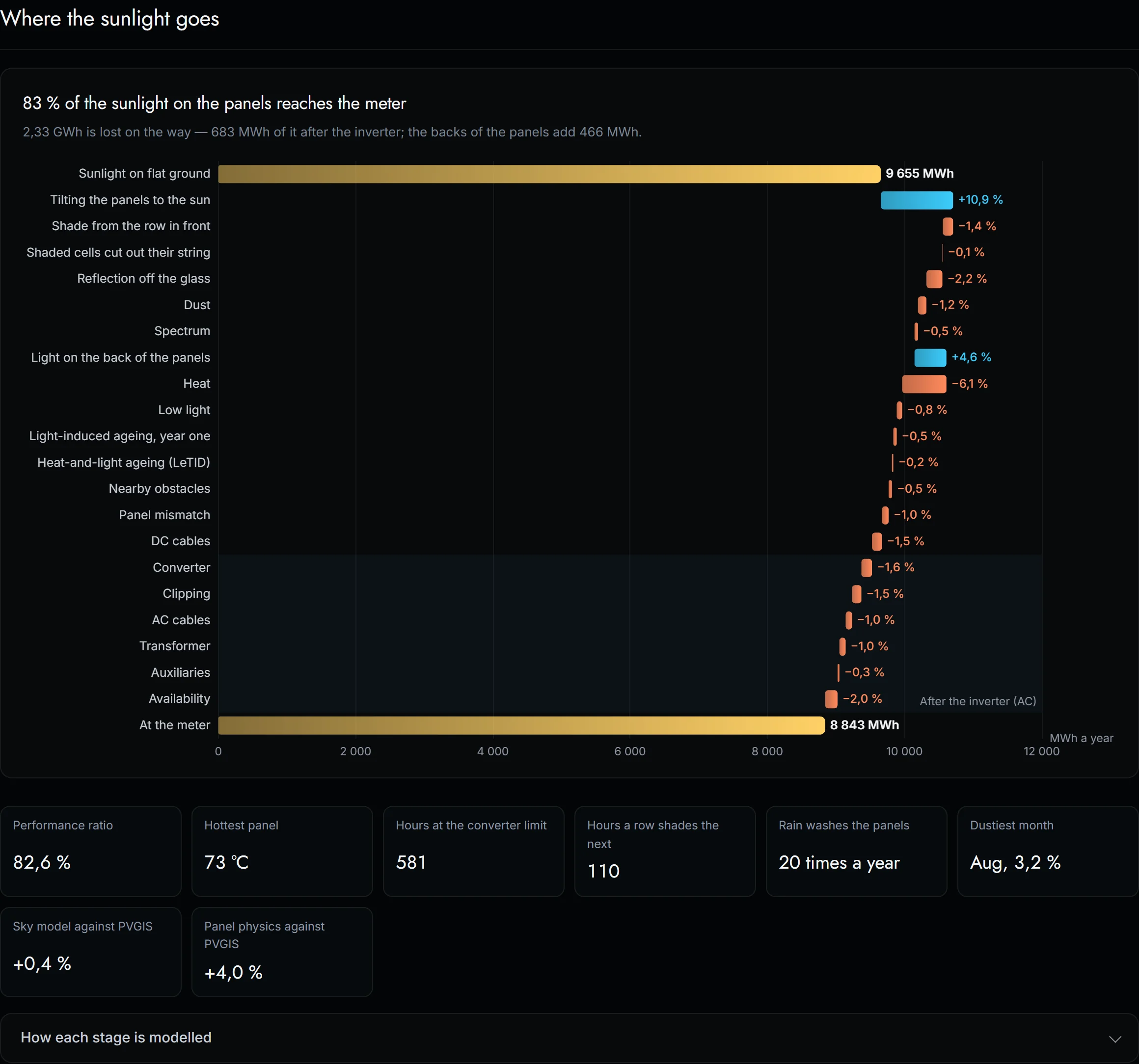Open the 'Panel physics against PVGIS' card

[282, 952]
